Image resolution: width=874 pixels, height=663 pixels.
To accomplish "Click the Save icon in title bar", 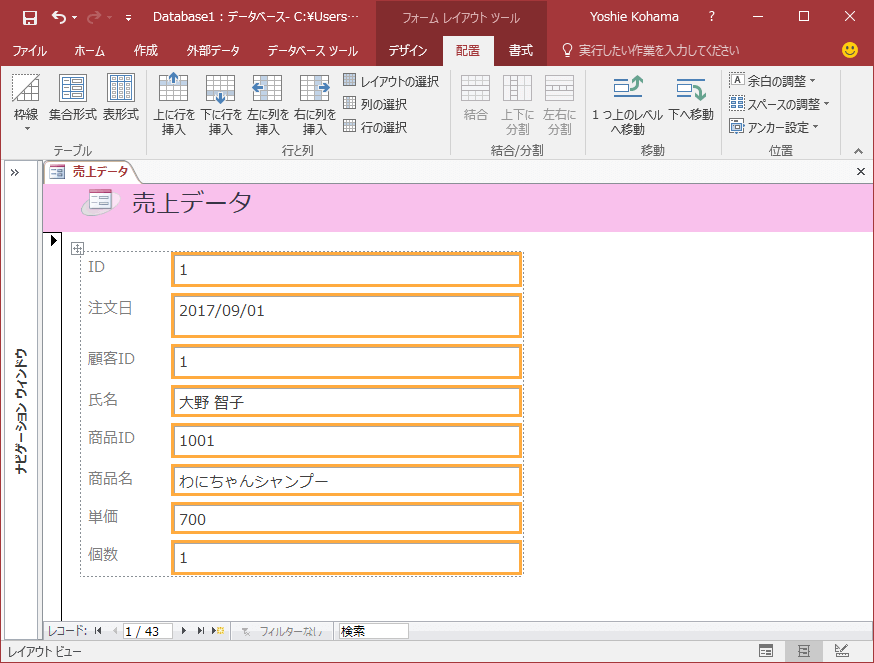I will [x=30, y=17].
